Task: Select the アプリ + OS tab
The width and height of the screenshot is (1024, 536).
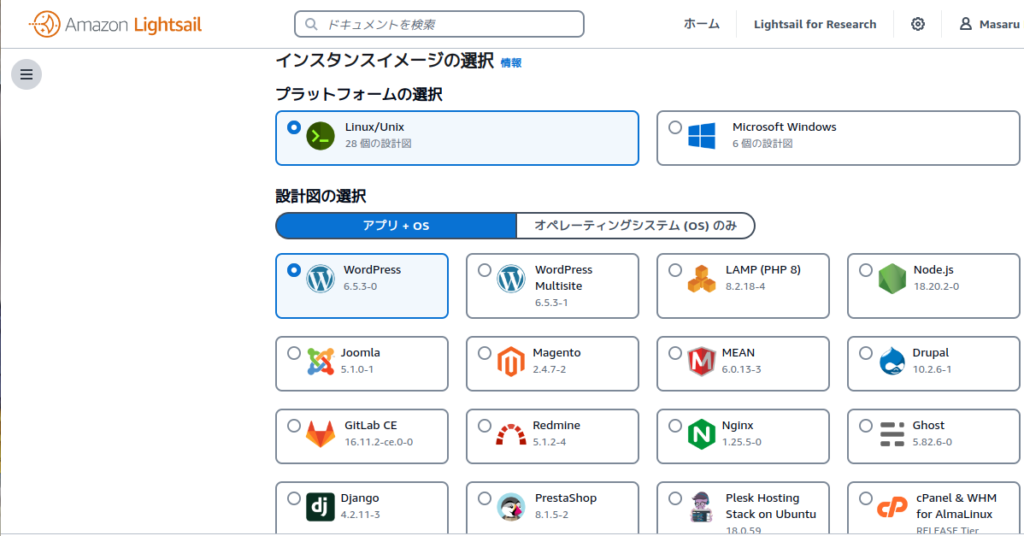Action: pos(396,226)
